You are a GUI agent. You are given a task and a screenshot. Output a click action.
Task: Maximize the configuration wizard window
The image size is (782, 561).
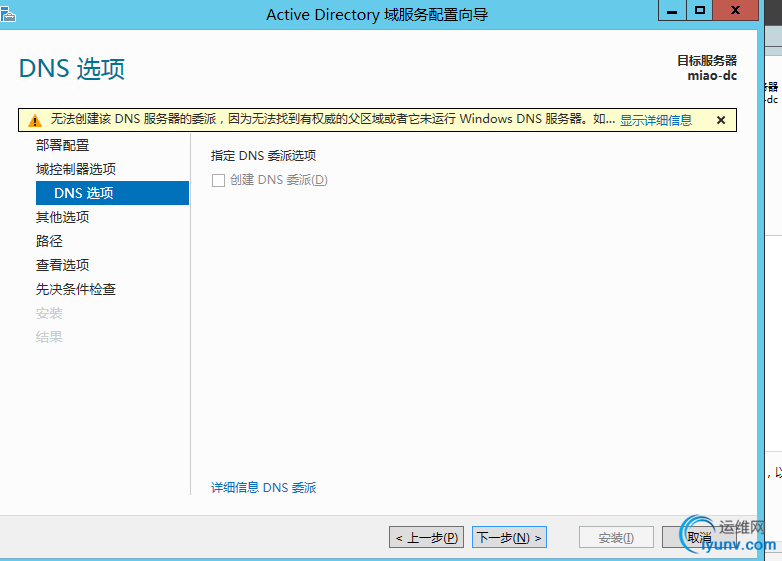(x=700, y=10)
